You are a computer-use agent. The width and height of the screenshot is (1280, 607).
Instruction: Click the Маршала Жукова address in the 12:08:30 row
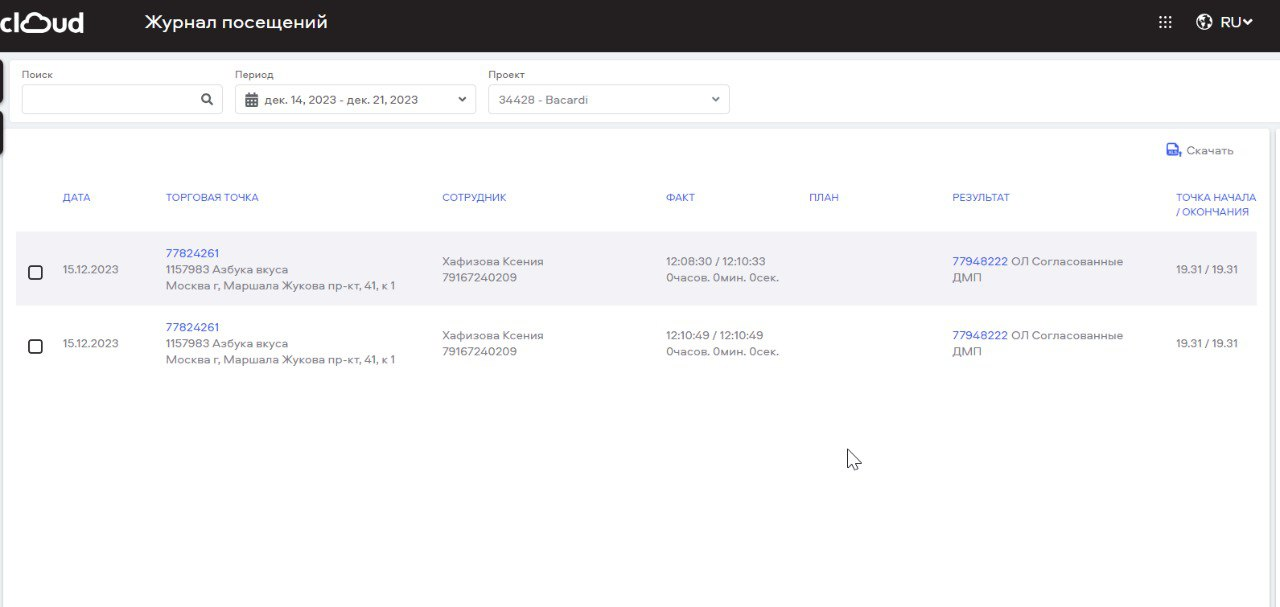tap(280, 286)
